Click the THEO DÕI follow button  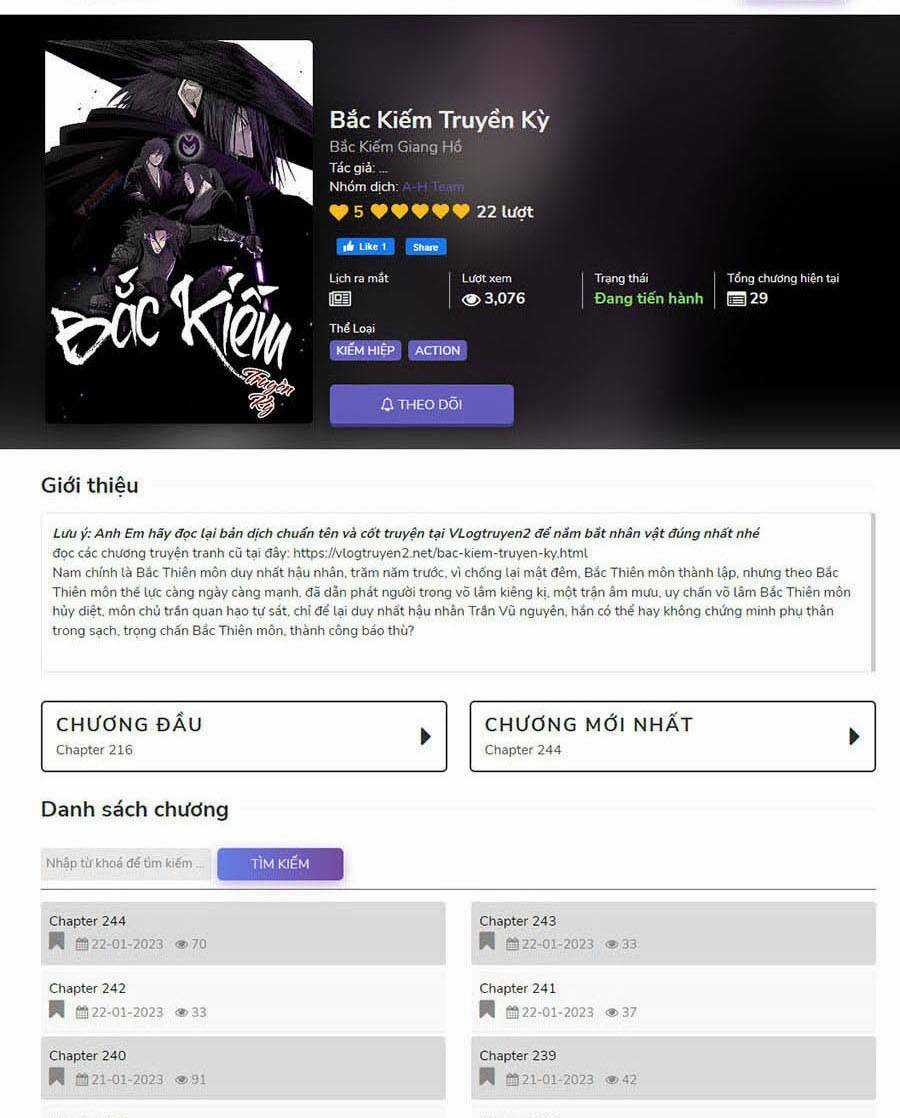(421, 404)
